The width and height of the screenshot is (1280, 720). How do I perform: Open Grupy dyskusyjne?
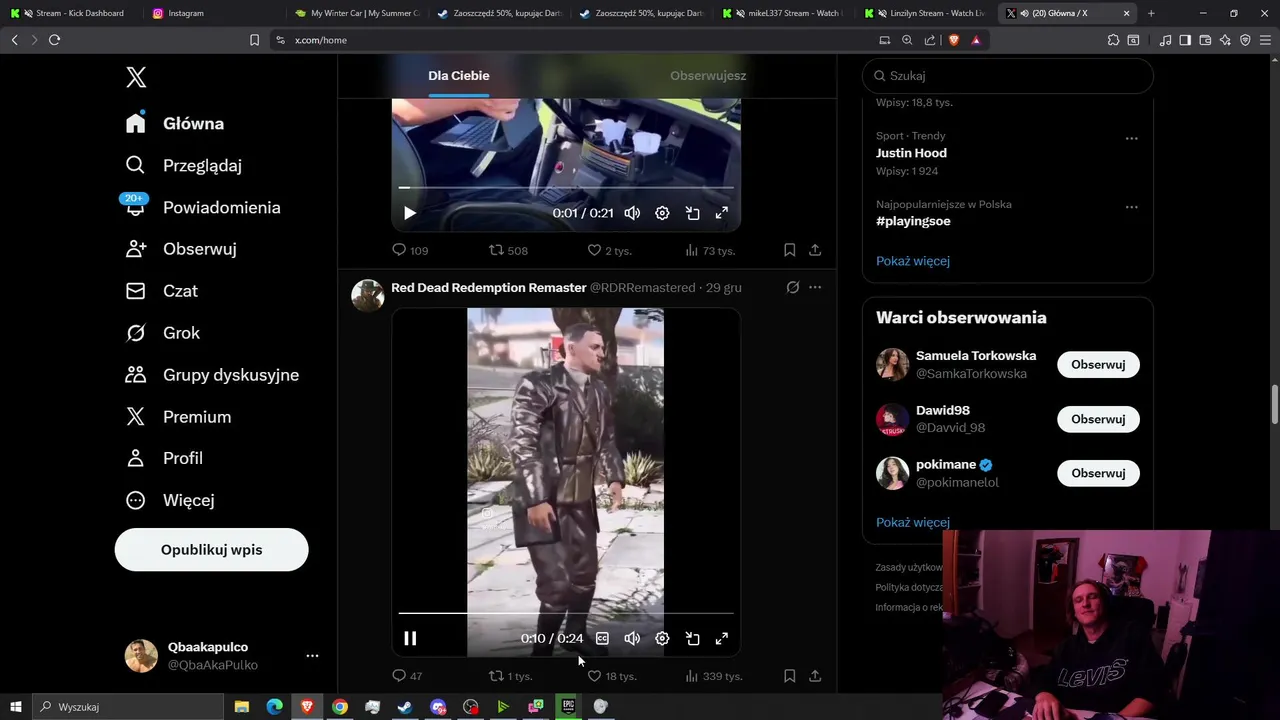212,375
